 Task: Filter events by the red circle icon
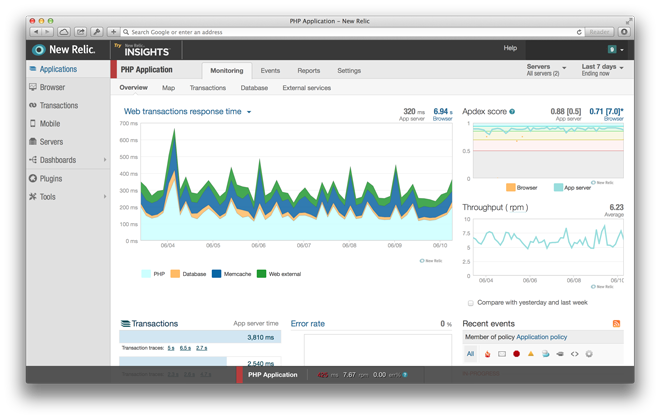click(x=516, y=354)
